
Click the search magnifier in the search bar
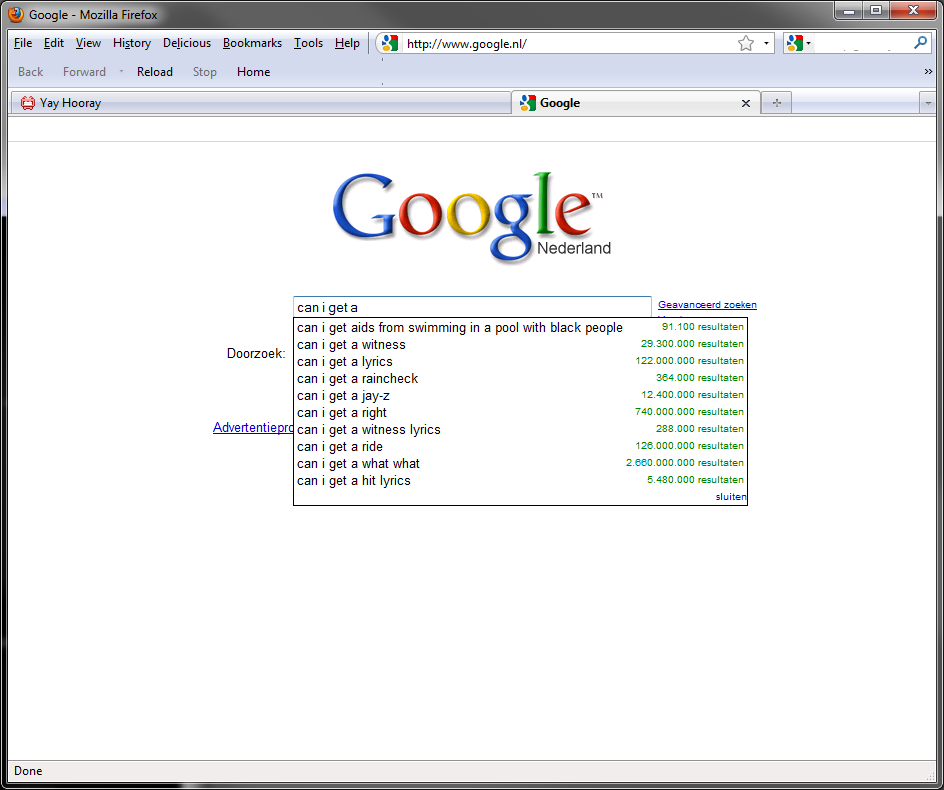click(x=920, y=43)
